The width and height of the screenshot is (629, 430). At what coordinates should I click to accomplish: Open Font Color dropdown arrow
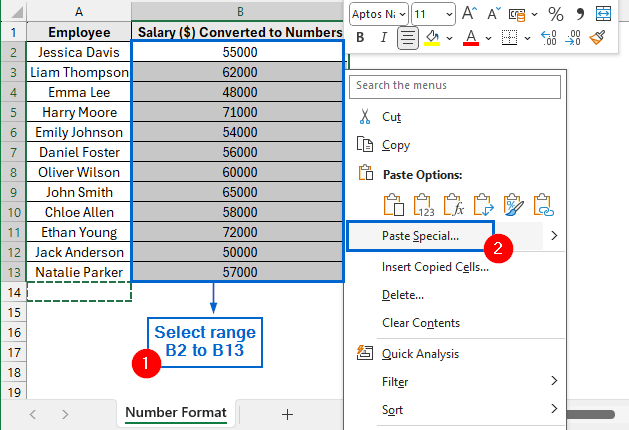[488, 38]
